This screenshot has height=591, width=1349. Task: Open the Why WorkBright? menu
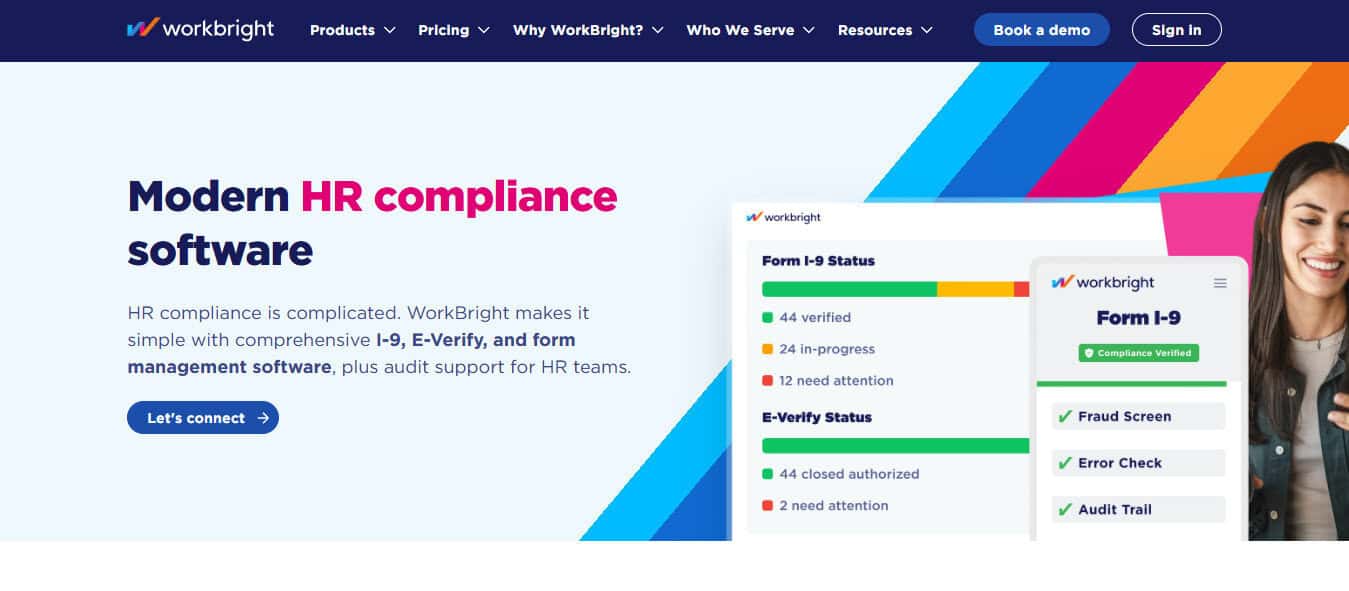pyautogui.click(x=588, y=30)
